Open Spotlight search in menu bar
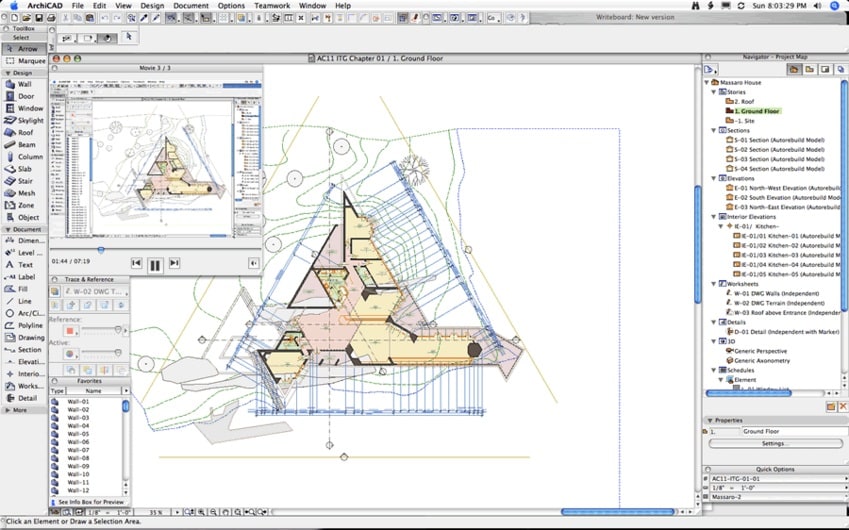 [835, 6]
